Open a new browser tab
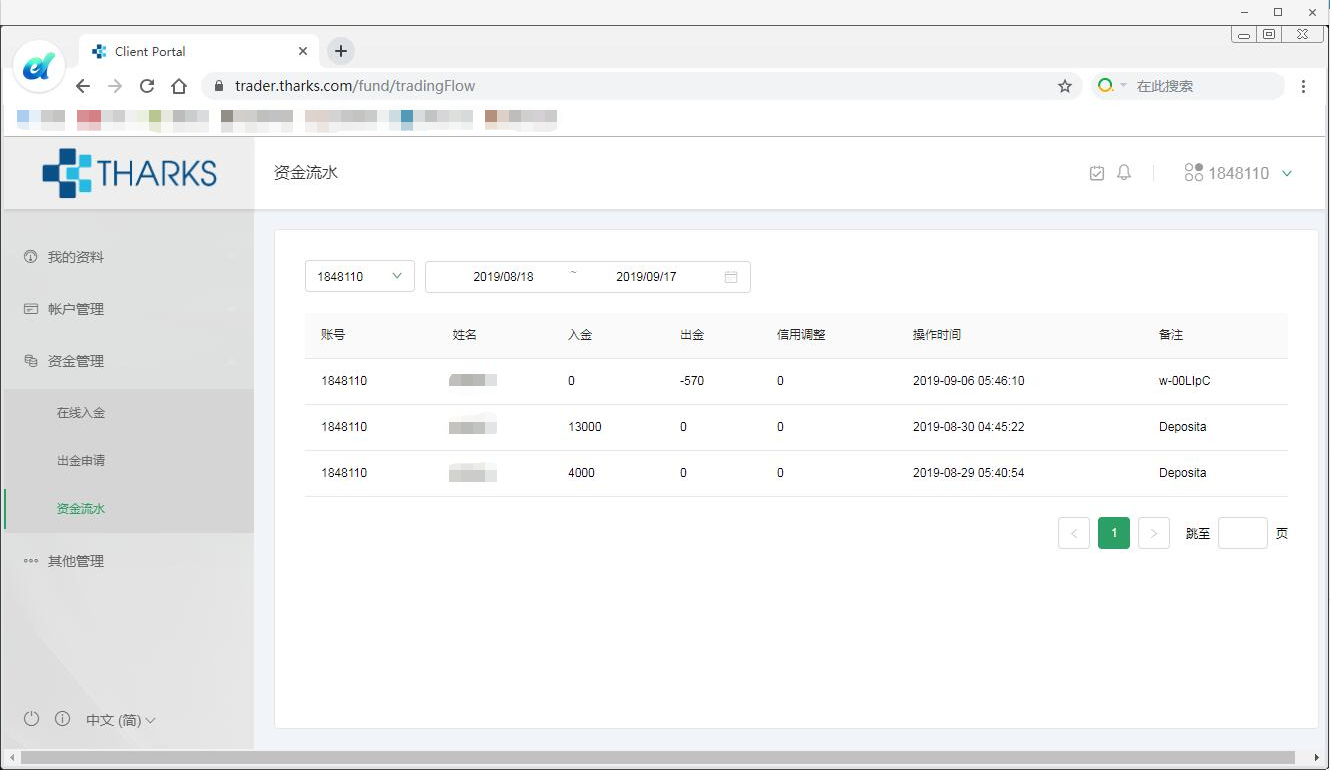Screen dimensions: 1330x770 pyautogui.click(x=341, y=51)
